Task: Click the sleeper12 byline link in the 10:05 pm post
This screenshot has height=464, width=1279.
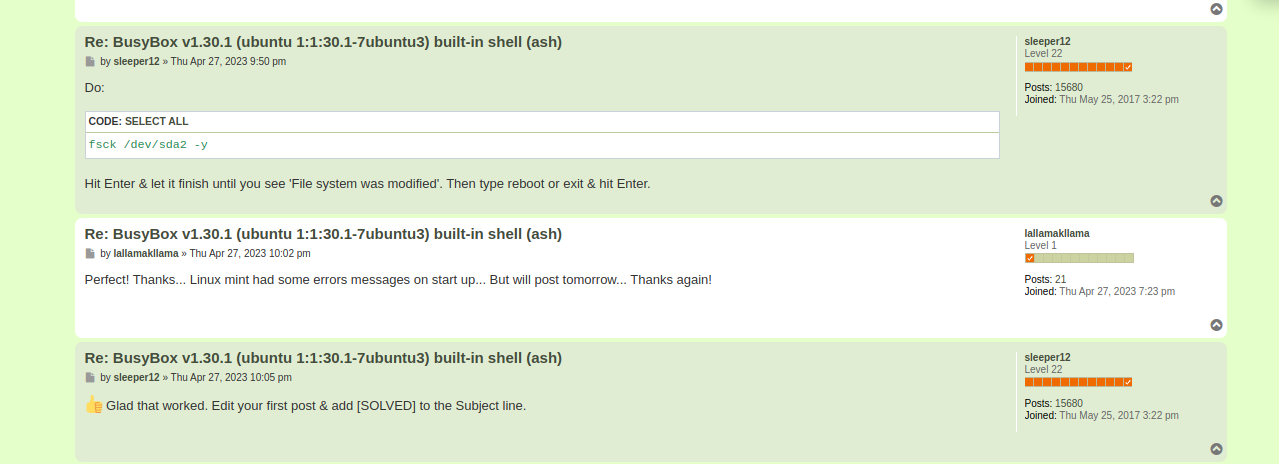Action: pyautogui.click(x=136, y=378)
